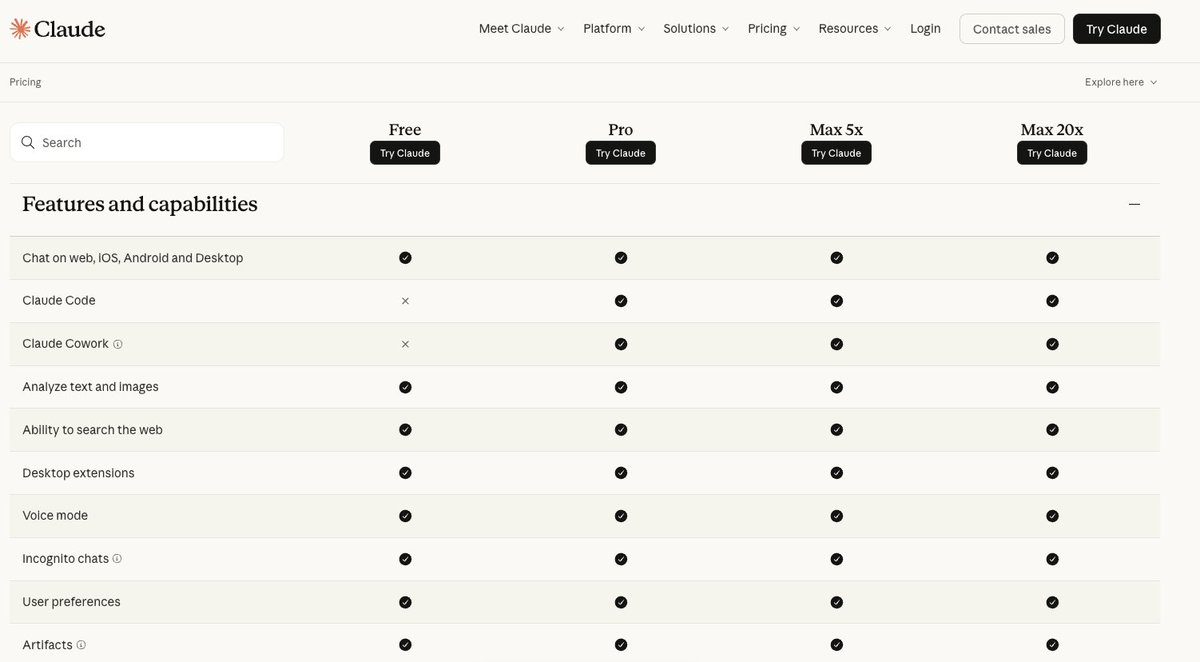
Task: Click the Claude logo in the header
Action: pyautogui.click(x=58, y=29)
